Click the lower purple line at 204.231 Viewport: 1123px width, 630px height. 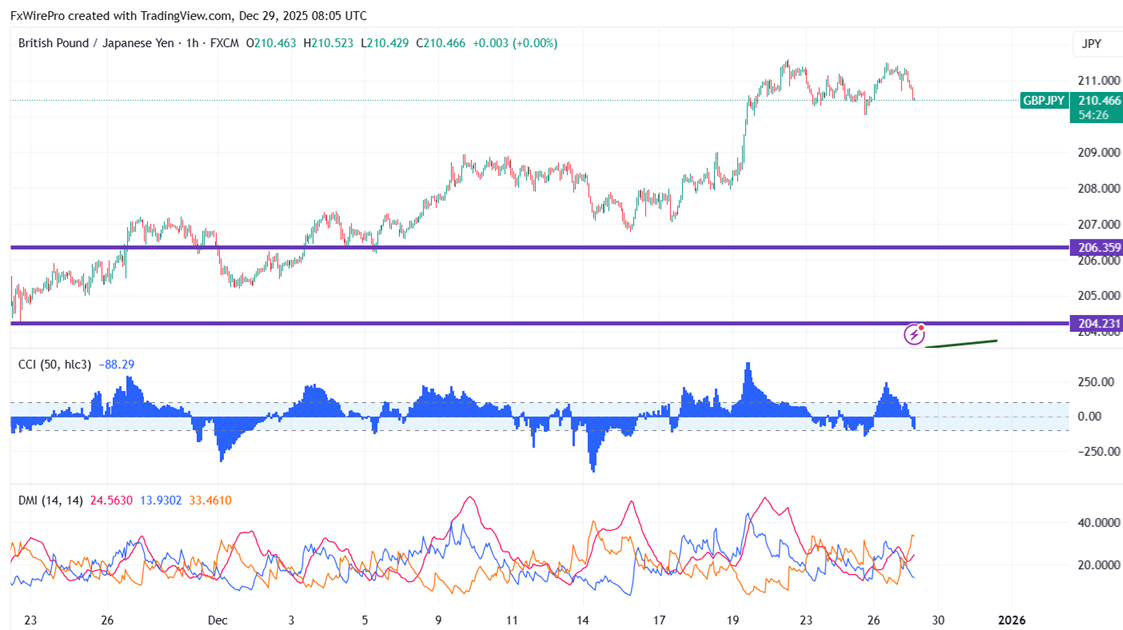pyautogui.click(x=539, y=324)
